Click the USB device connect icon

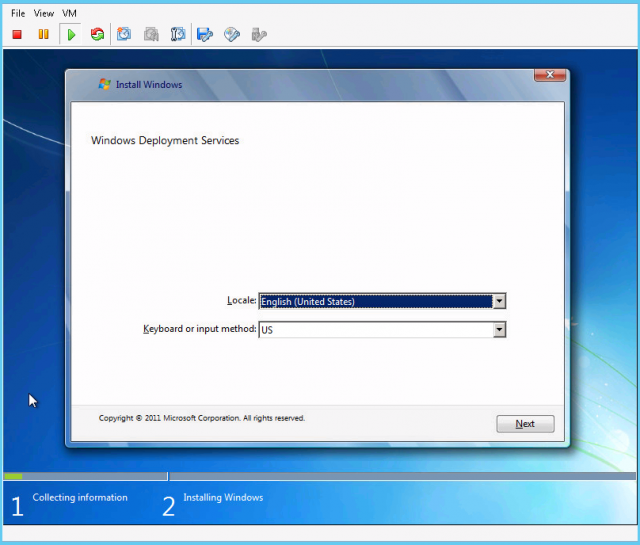tap(259, 35)
